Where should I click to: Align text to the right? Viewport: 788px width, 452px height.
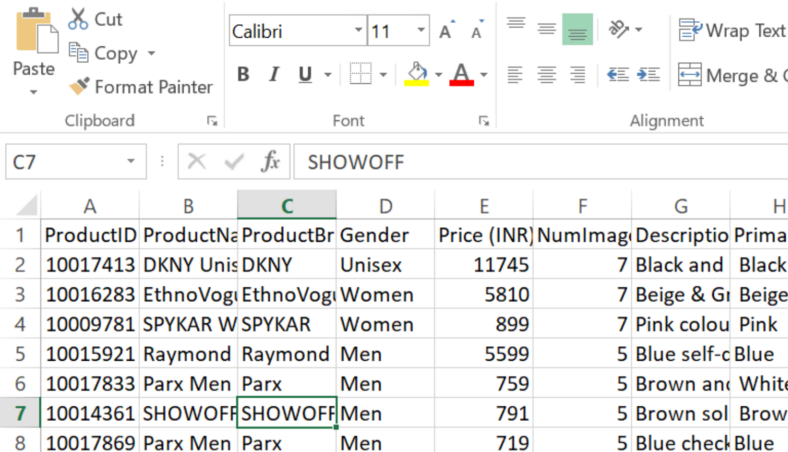pyautogui.click(x=577, y=75)
